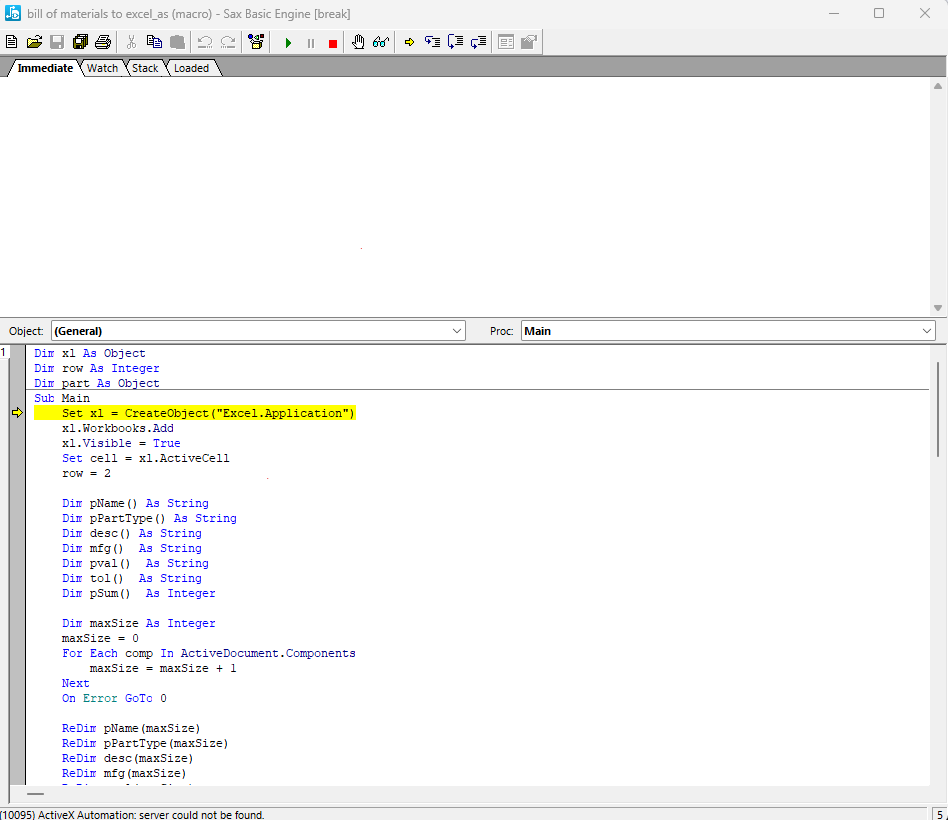Click the Quick Watch glasses icon
The image size is (948, 820).
381,42
